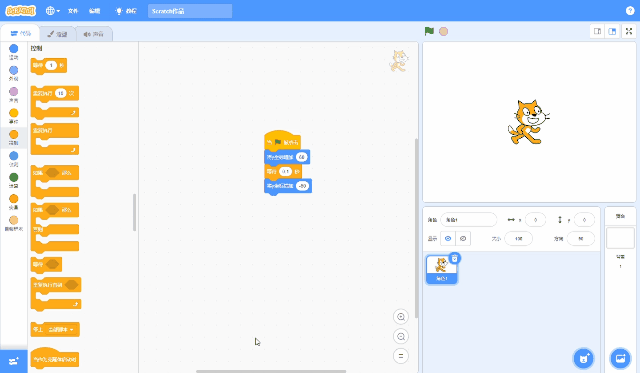Image resolution: width=640 pixels, height=373 pixels.
Task: Click the repeat block's 10 value field
Action: tap(60, 93)
